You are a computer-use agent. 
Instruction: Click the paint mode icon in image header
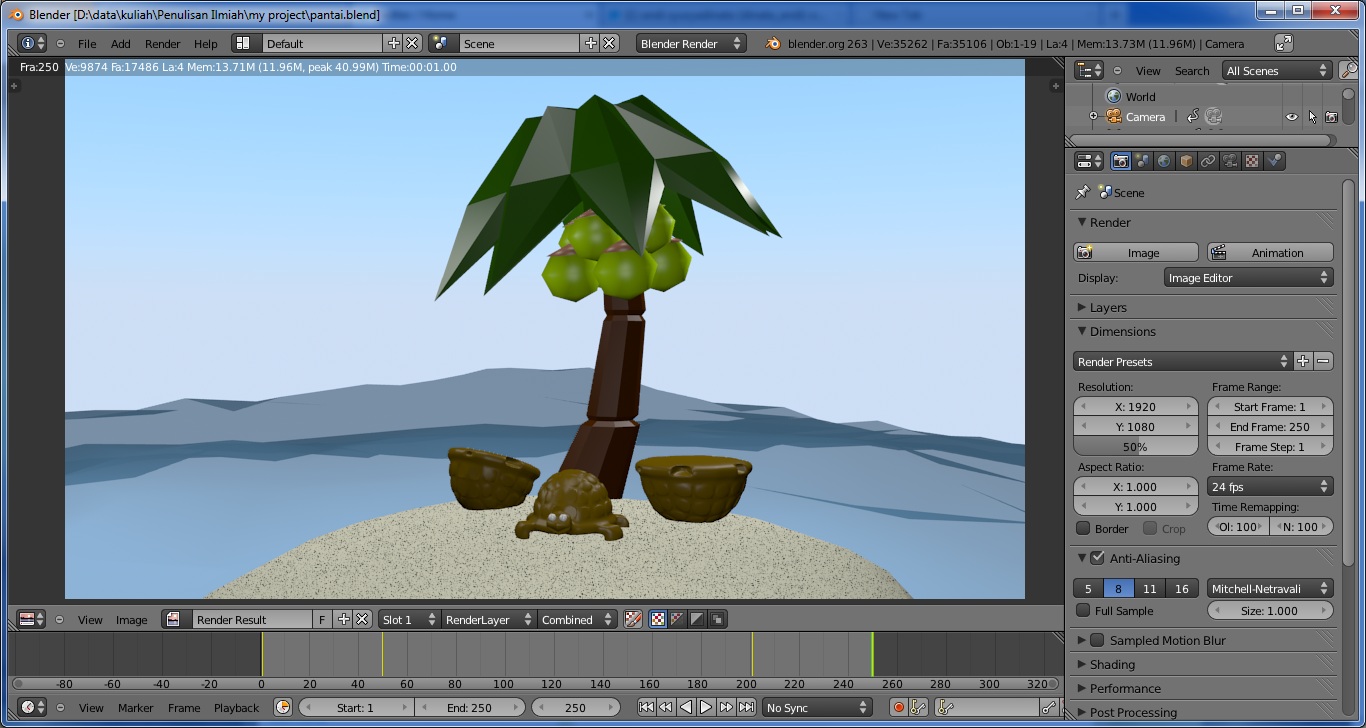[x=633, y=619]
